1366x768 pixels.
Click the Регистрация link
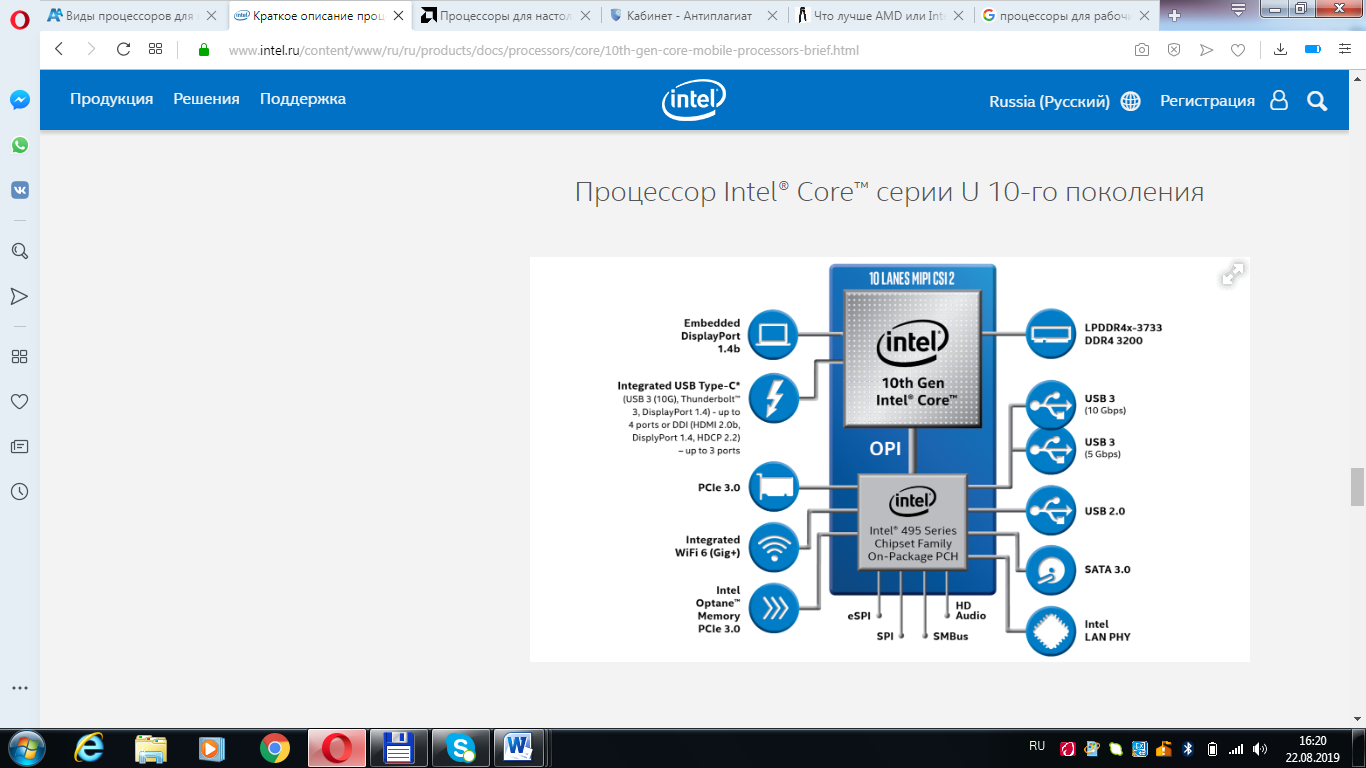[1207, 101]
